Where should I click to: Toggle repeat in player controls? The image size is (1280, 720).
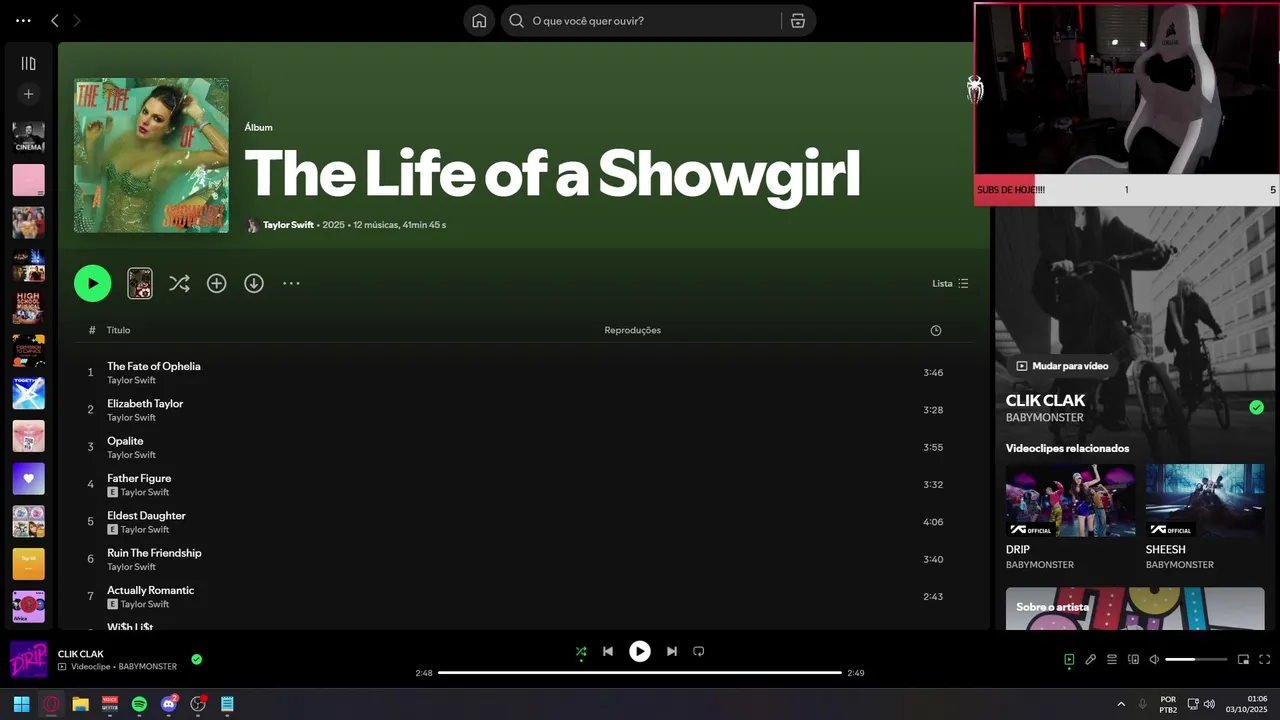pyautogui.click(x=699, y=652)
